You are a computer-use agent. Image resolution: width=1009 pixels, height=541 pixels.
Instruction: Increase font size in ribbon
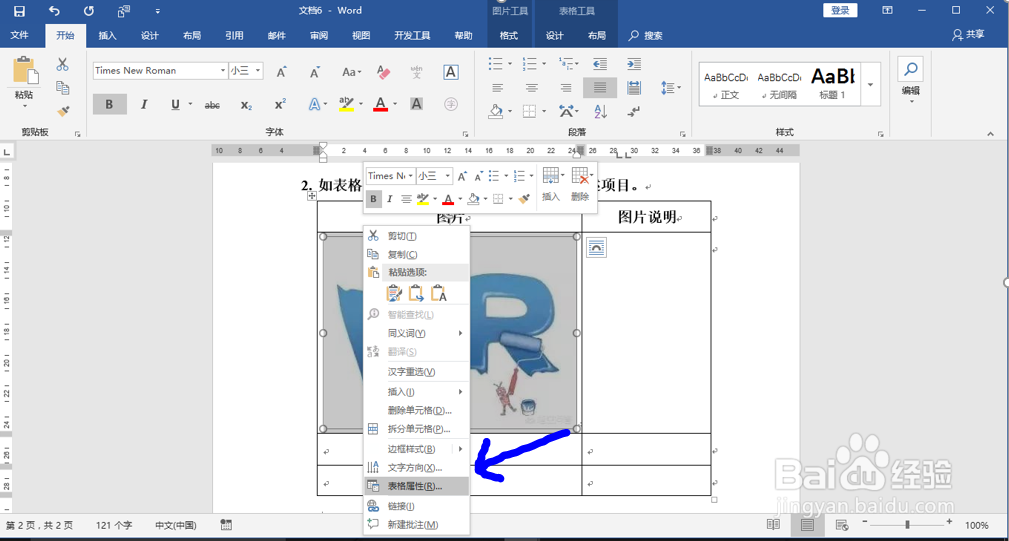click(281, 72)
